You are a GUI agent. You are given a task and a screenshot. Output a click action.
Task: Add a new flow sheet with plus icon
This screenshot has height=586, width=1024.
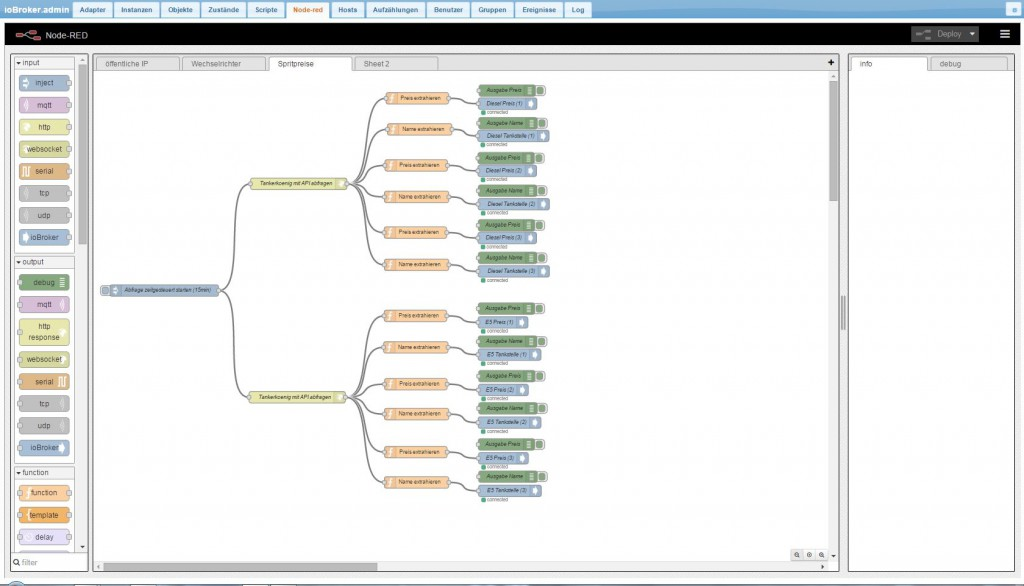click(x=830, y=63)
